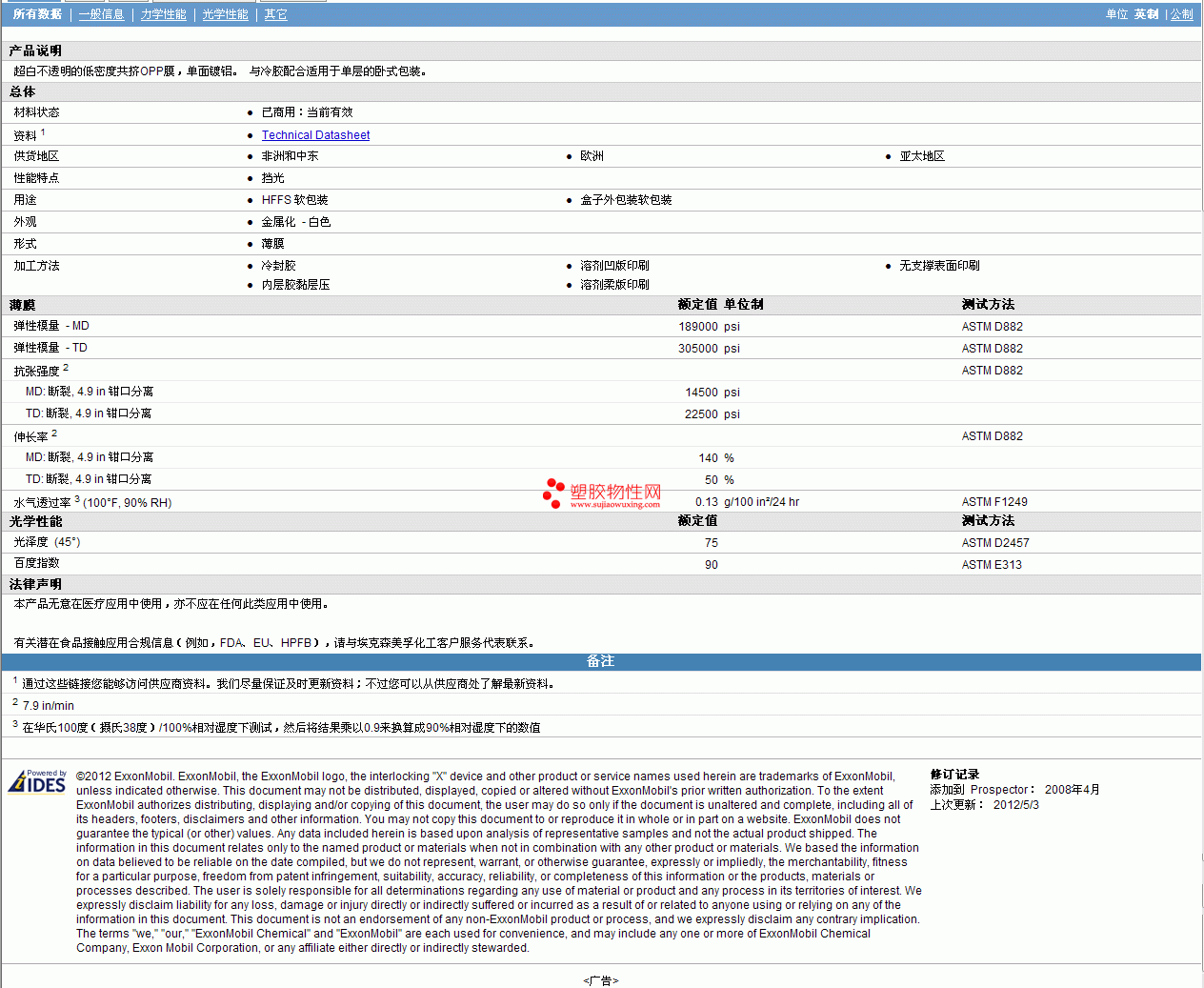Click ASTM E313 test method
This screenshot has width=1204, height=988.
click(x=992, y=565)
